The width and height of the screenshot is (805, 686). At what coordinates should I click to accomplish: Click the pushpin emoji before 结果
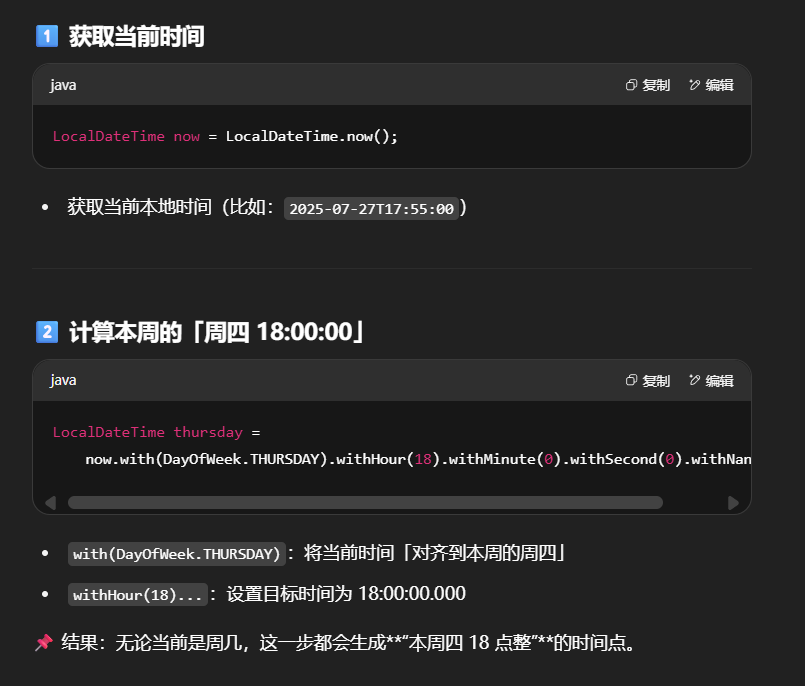pos(43,642)
